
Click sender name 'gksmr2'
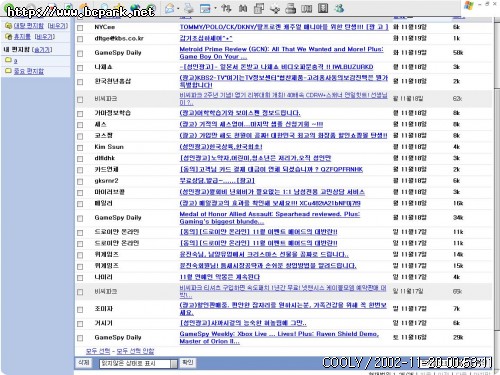tap(106, 181)
